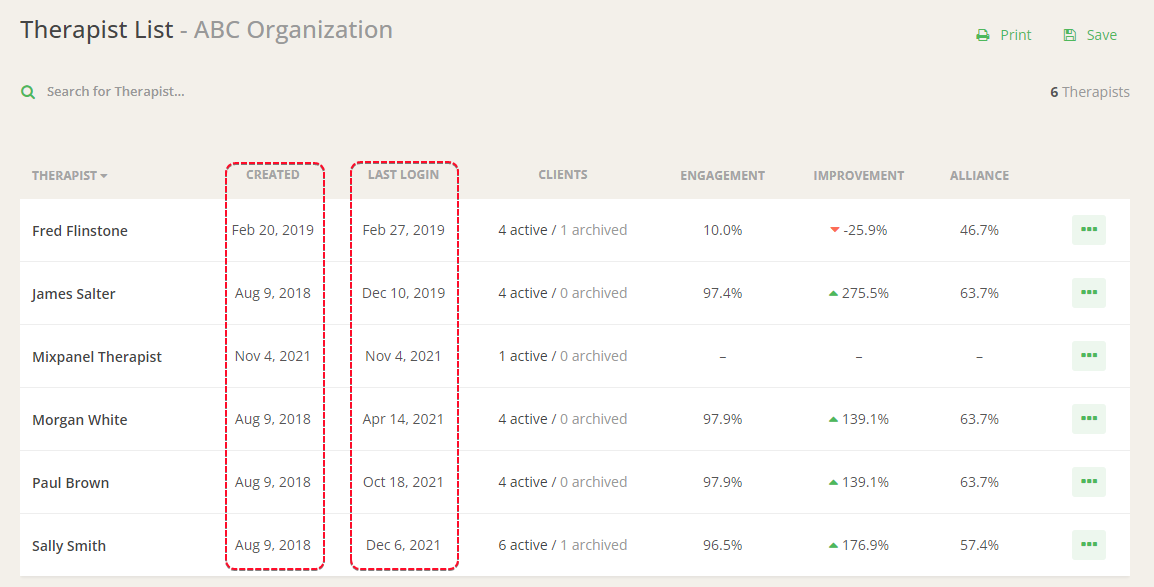Click the floppy disk Save icon
The height and width of the screenshot is (587, 1154).
(1069, 35)
